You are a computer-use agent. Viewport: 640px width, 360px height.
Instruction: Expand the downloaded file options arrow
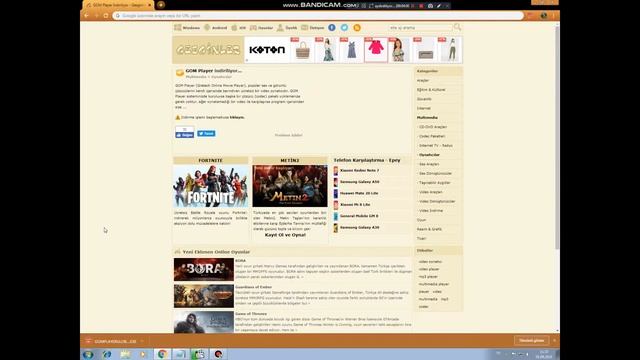[x=142, y=341]
